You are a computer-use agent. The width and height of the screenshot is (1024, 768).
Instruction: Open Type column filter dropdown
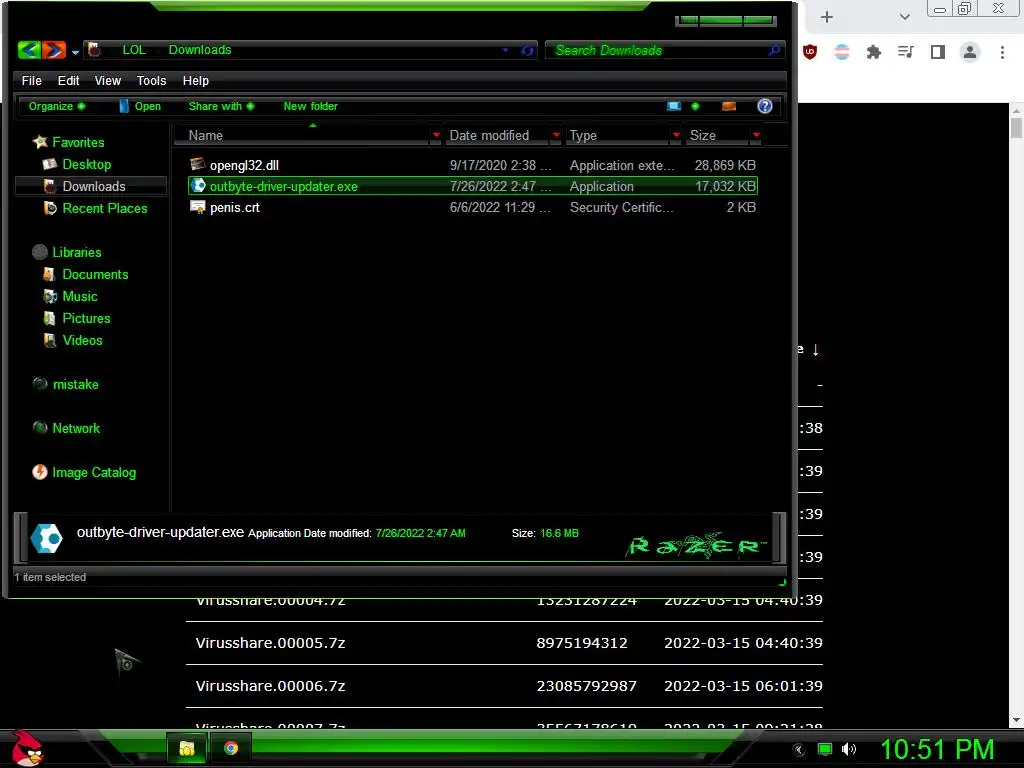point(676,135)
